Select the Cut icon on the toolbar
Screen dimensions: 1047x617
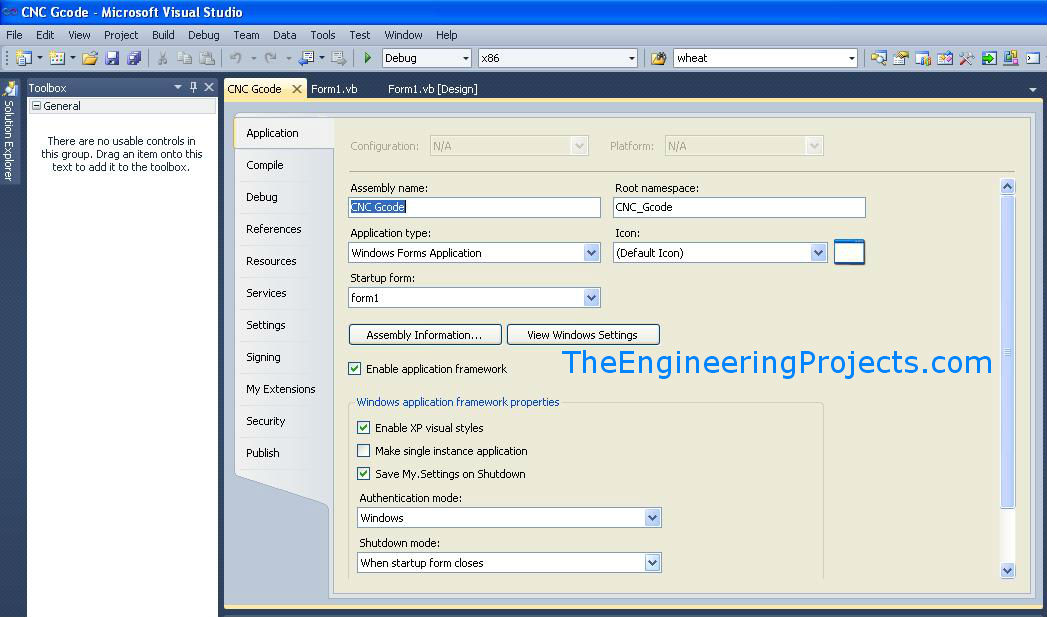(162, 58)
